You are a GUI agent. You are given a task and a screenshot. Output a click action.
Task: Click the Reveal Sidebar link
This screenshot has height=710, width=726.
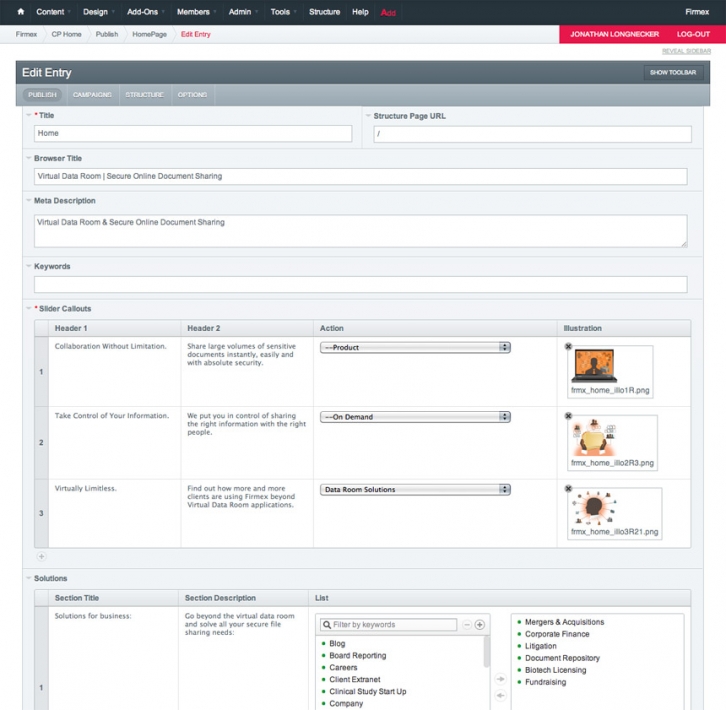pos(686,51)
